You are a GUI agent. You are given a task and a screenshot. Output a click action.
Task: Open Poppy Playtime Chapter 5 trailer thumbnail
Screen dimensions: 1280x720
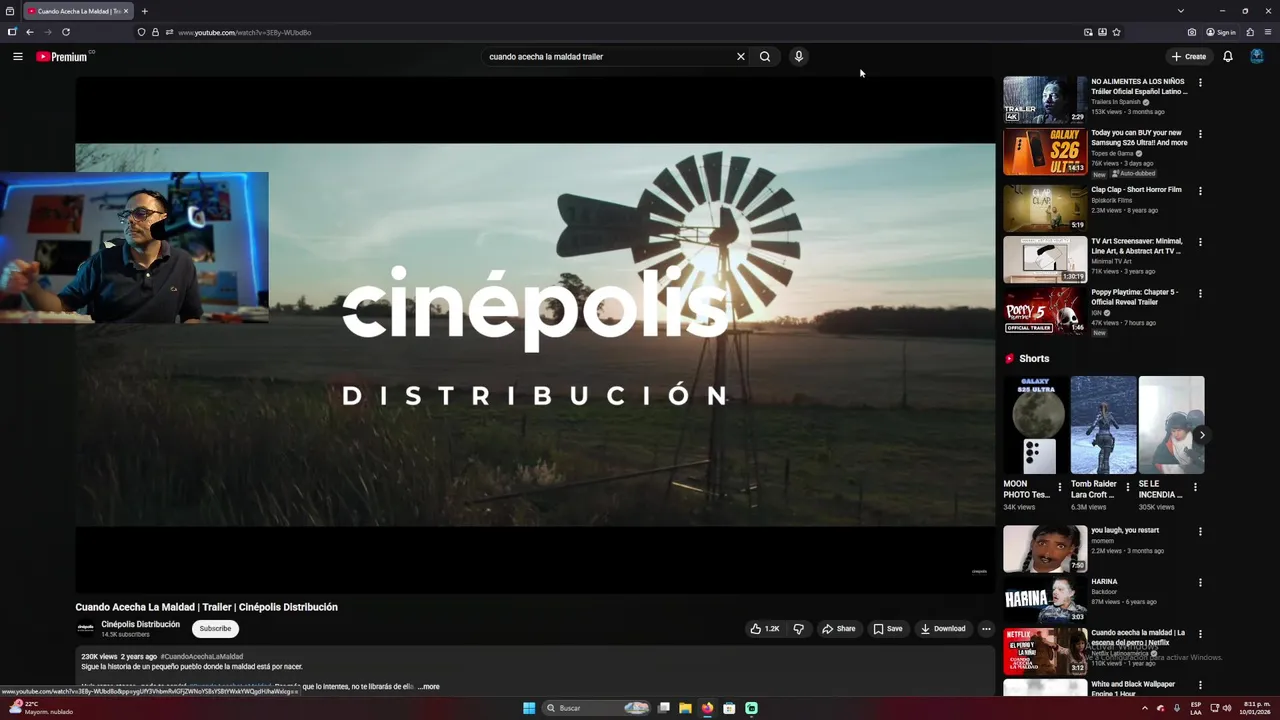tap(1045, 311)
